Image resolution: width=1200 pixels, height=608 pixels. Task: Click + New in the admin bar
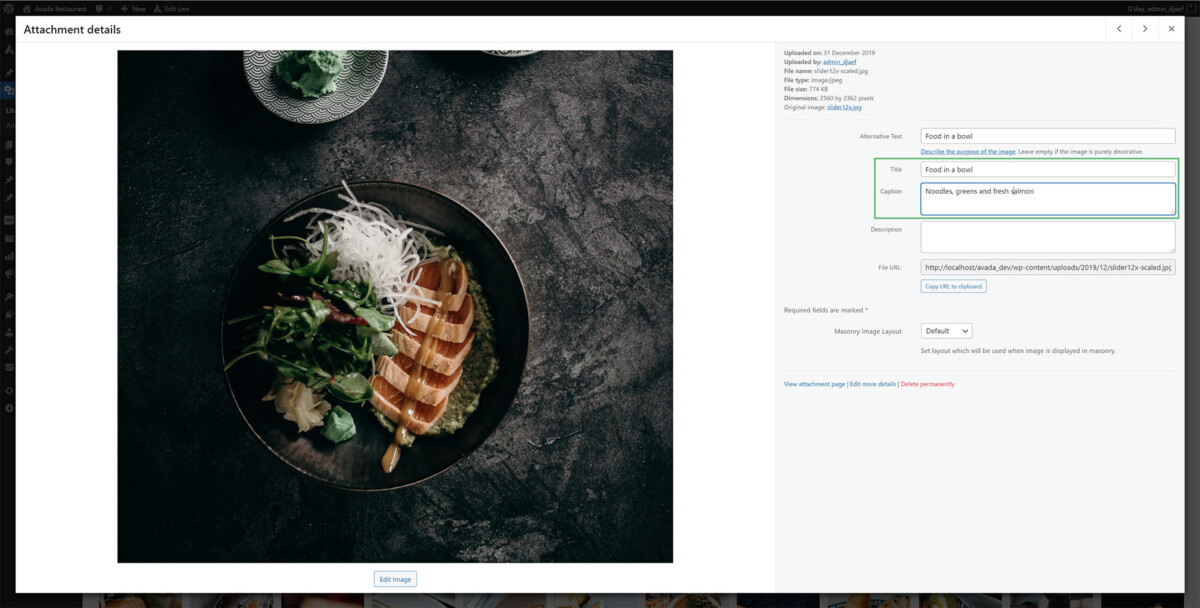135,7
